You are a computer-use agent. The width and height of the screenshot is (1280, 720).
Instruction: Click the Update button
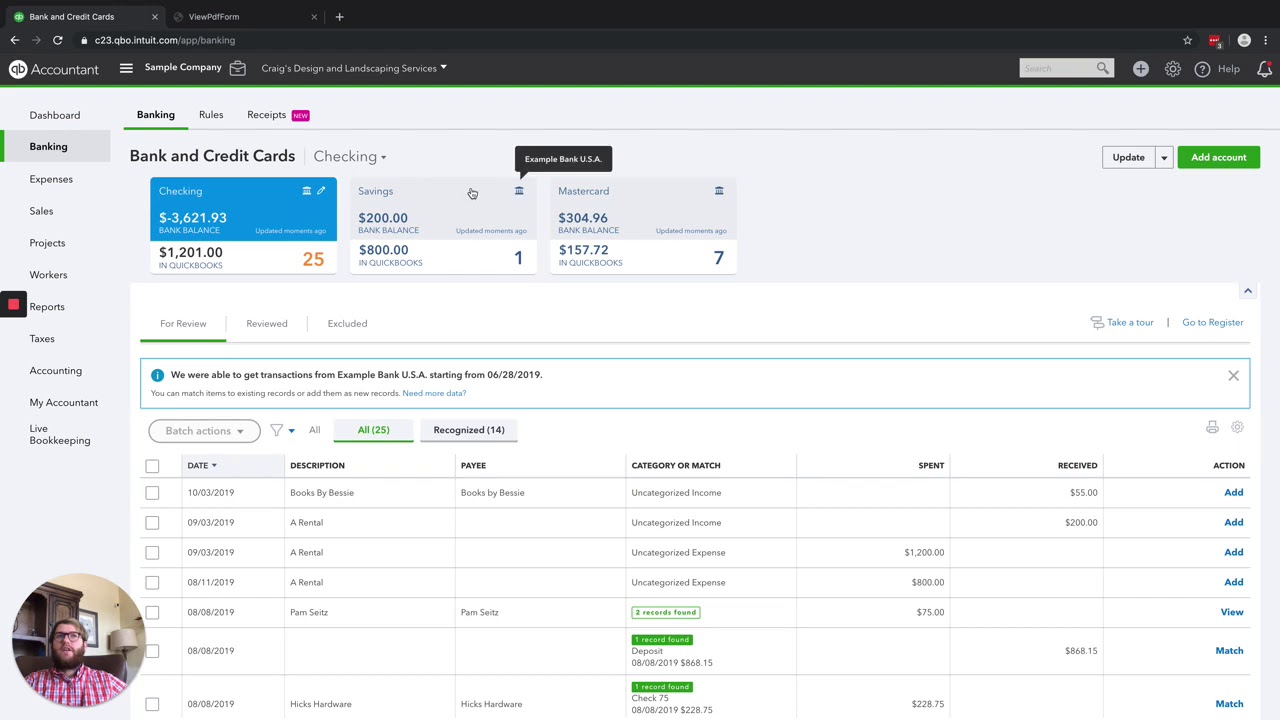[1129, 157]
